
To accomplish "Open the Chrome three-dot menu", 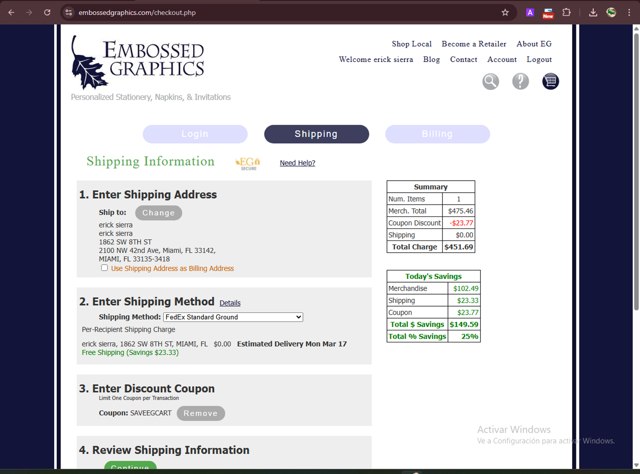I will click(x=629, y=12).
